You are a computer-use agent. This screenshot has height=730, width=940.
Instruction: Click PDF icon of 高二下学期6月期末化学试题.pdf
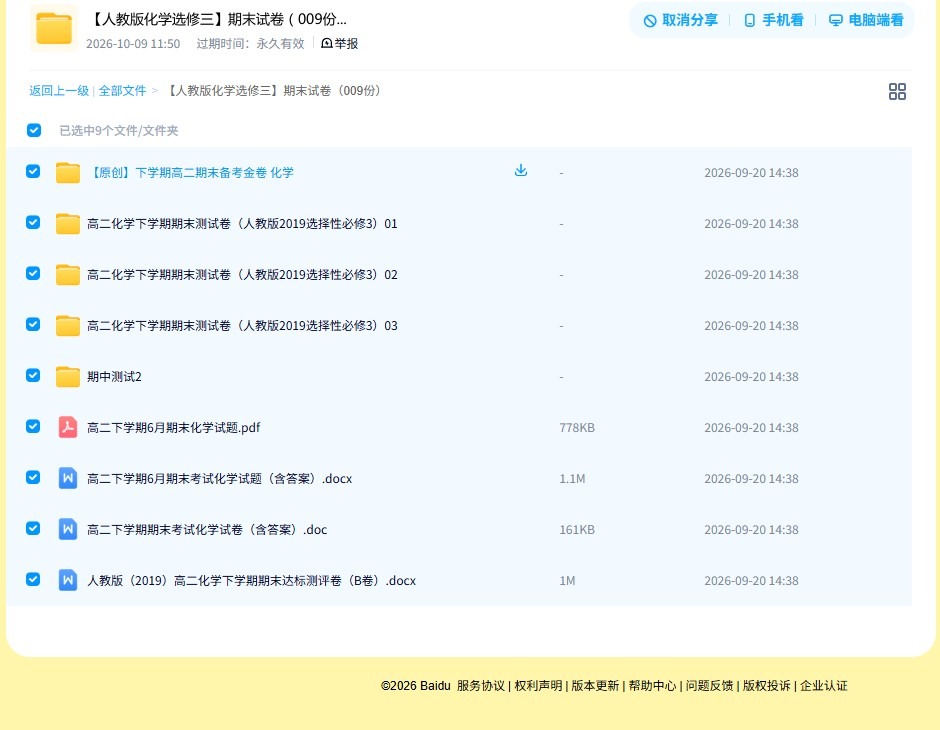point(68,427)
